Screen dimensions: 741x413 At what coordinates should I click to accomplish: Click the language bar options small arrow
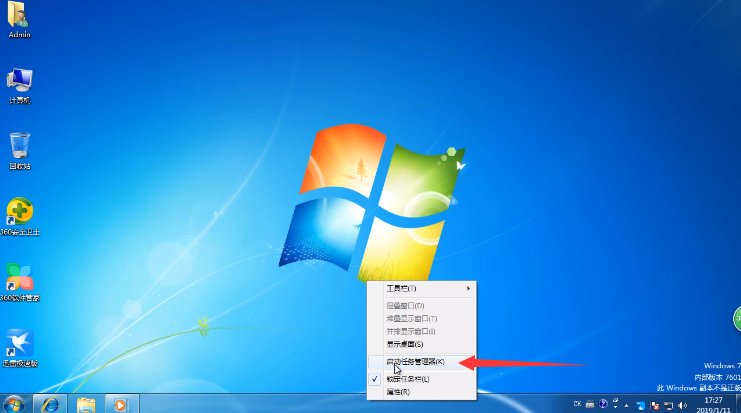(615, 406)
